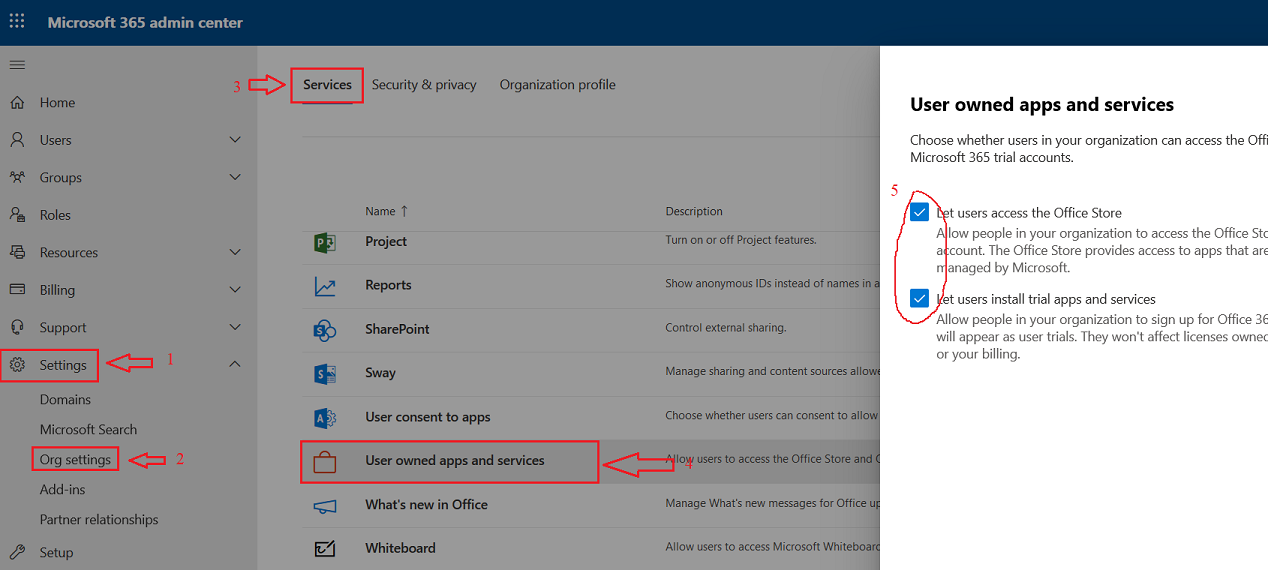The height and width of the screenshot is (570, 1268).
Task: Open Org settings in sidebar
Action: (x=75, y=459)
